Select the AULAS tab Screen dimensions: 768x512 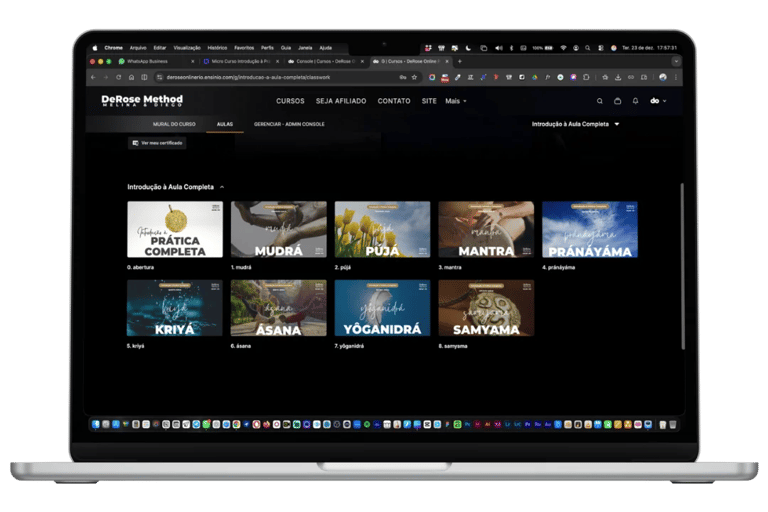click(x=225, y=124)
